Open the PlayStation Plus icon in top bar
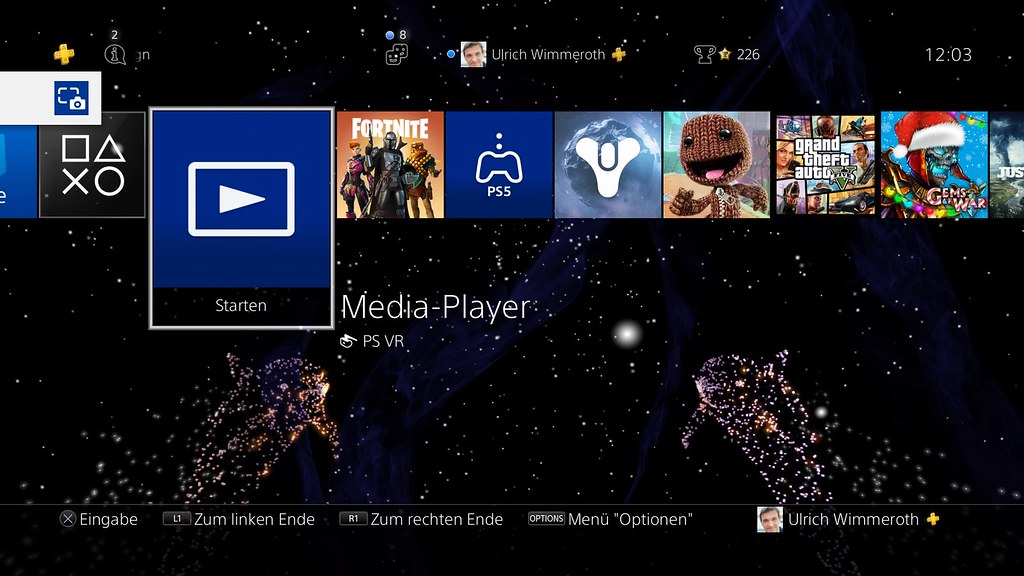 (x=64, y=54)
